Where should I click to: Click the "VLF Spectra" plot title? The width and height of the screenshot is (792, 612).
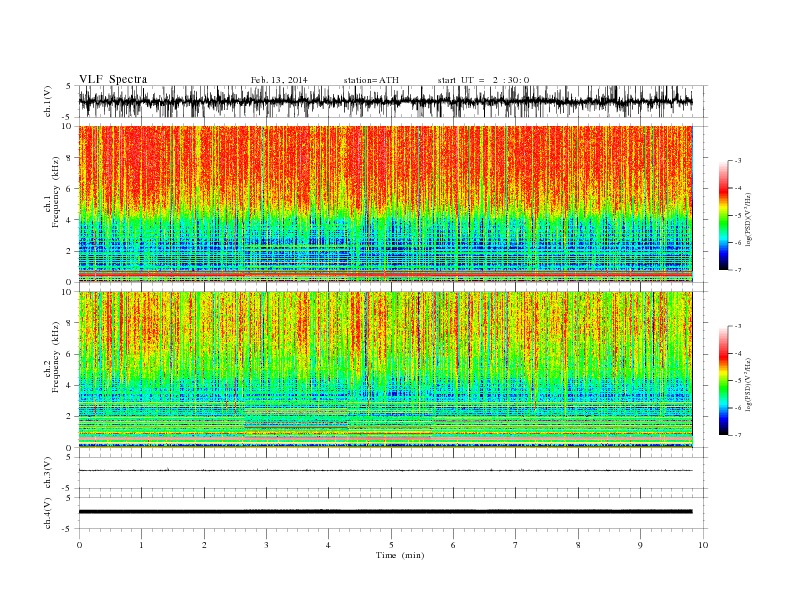113,79
